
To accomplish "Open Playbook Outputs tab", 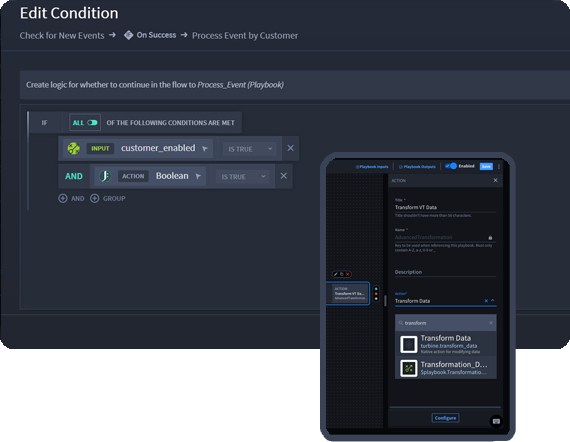I will coord(417,166).
